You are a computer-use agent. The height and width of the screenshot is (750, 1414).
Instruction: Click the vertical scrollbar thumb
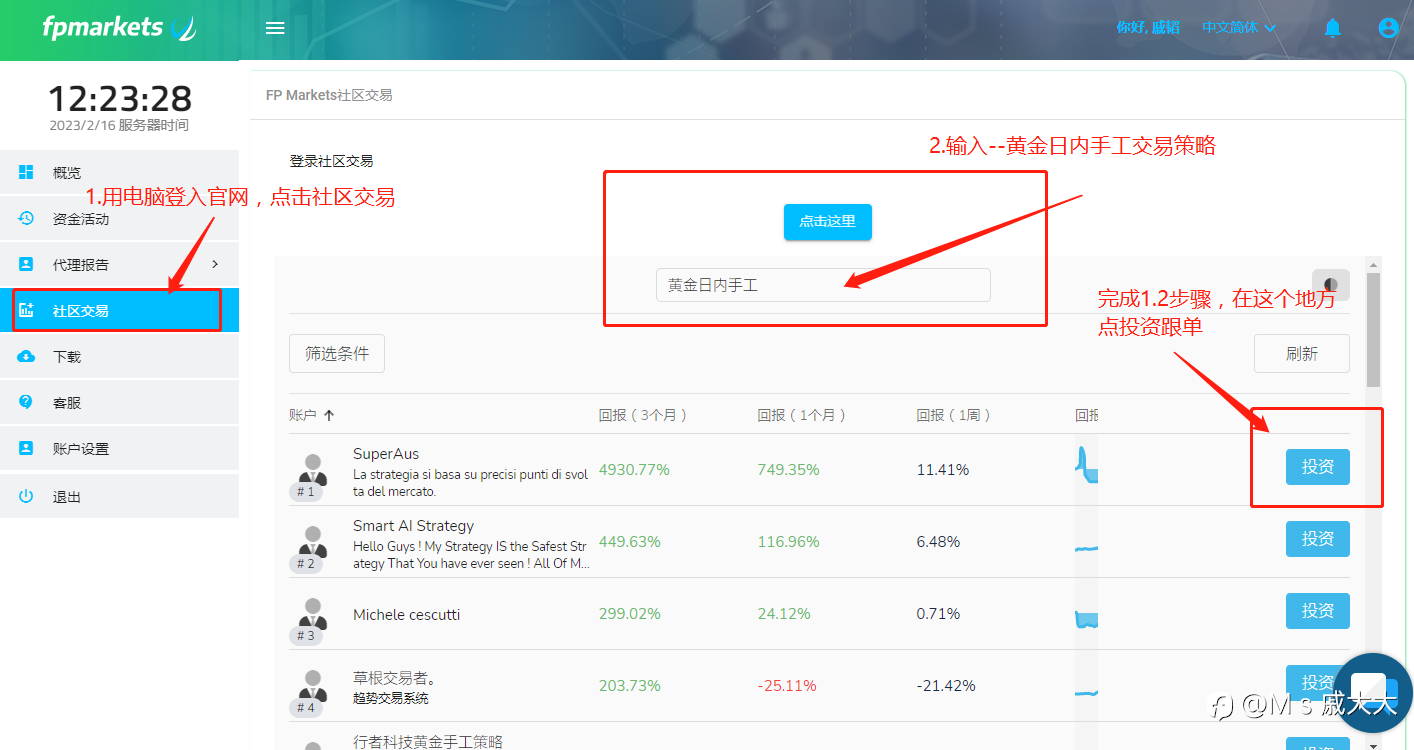1373,330
